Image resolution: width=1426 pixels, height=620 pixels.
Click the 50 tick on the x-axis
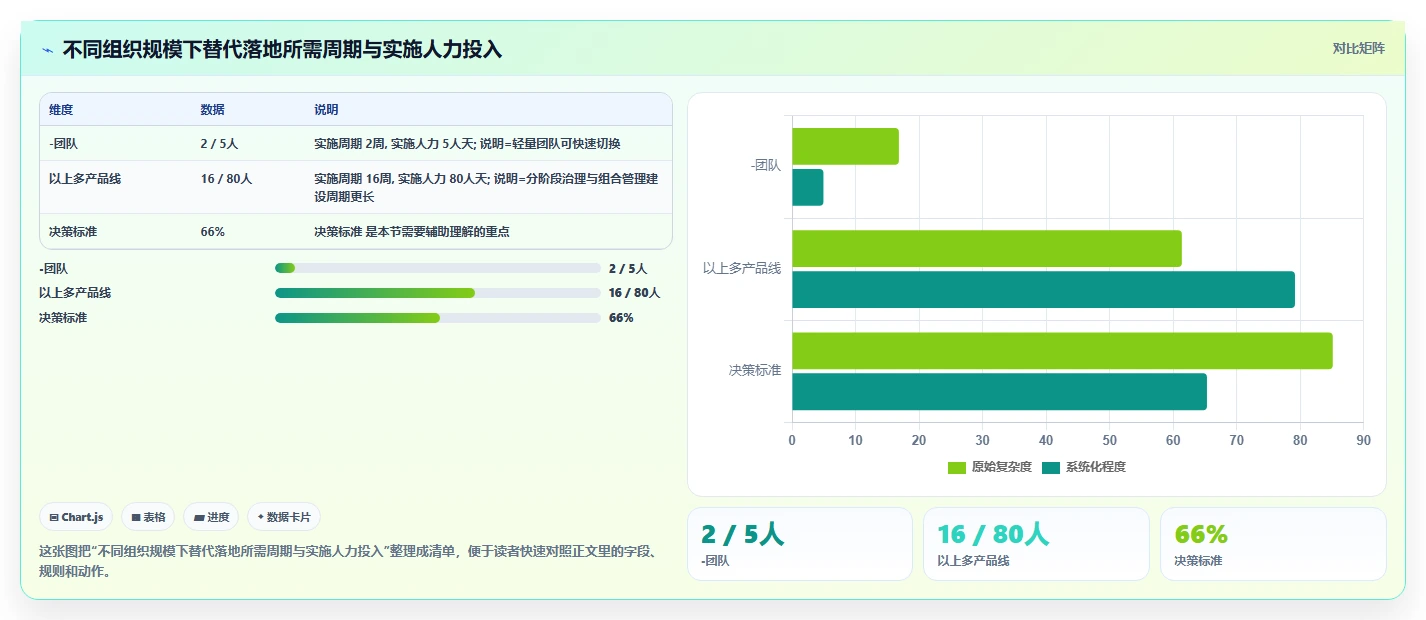[x=1109, y=440]
